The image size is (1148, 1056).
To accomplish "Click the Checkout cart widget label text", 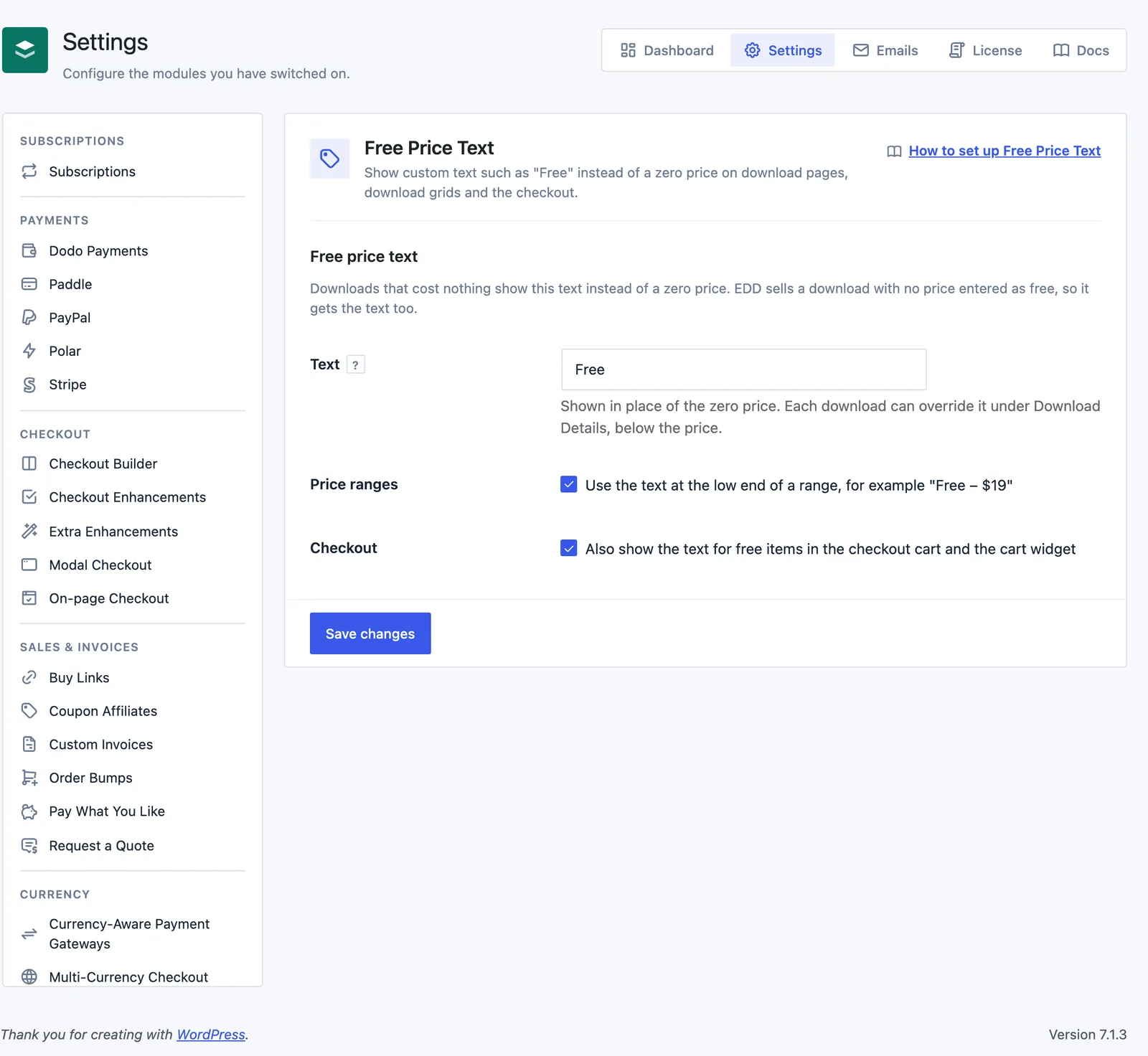I will point(830,549).
